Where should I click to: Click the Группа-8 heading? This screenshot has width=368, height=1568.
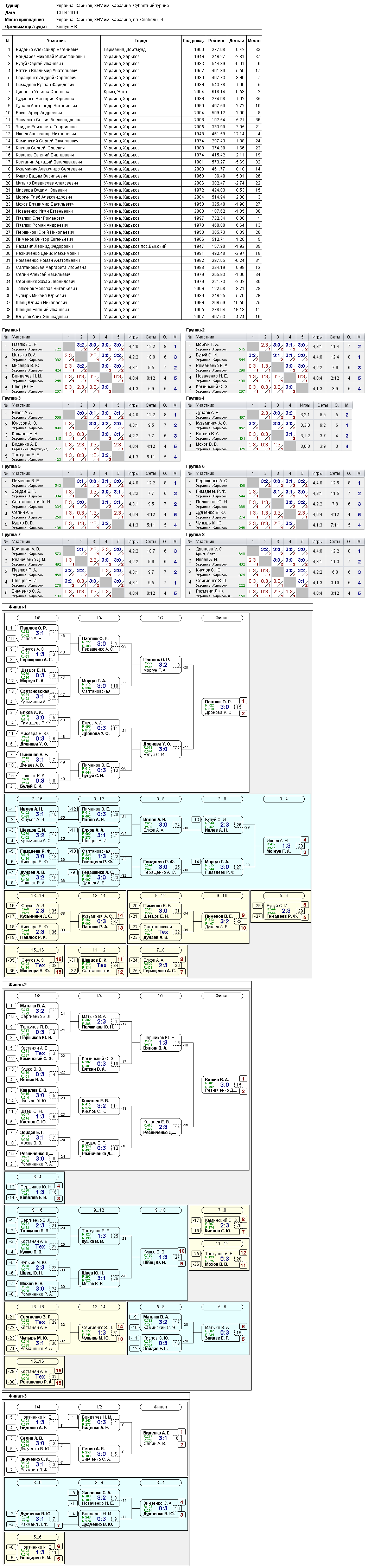point(196,534)
